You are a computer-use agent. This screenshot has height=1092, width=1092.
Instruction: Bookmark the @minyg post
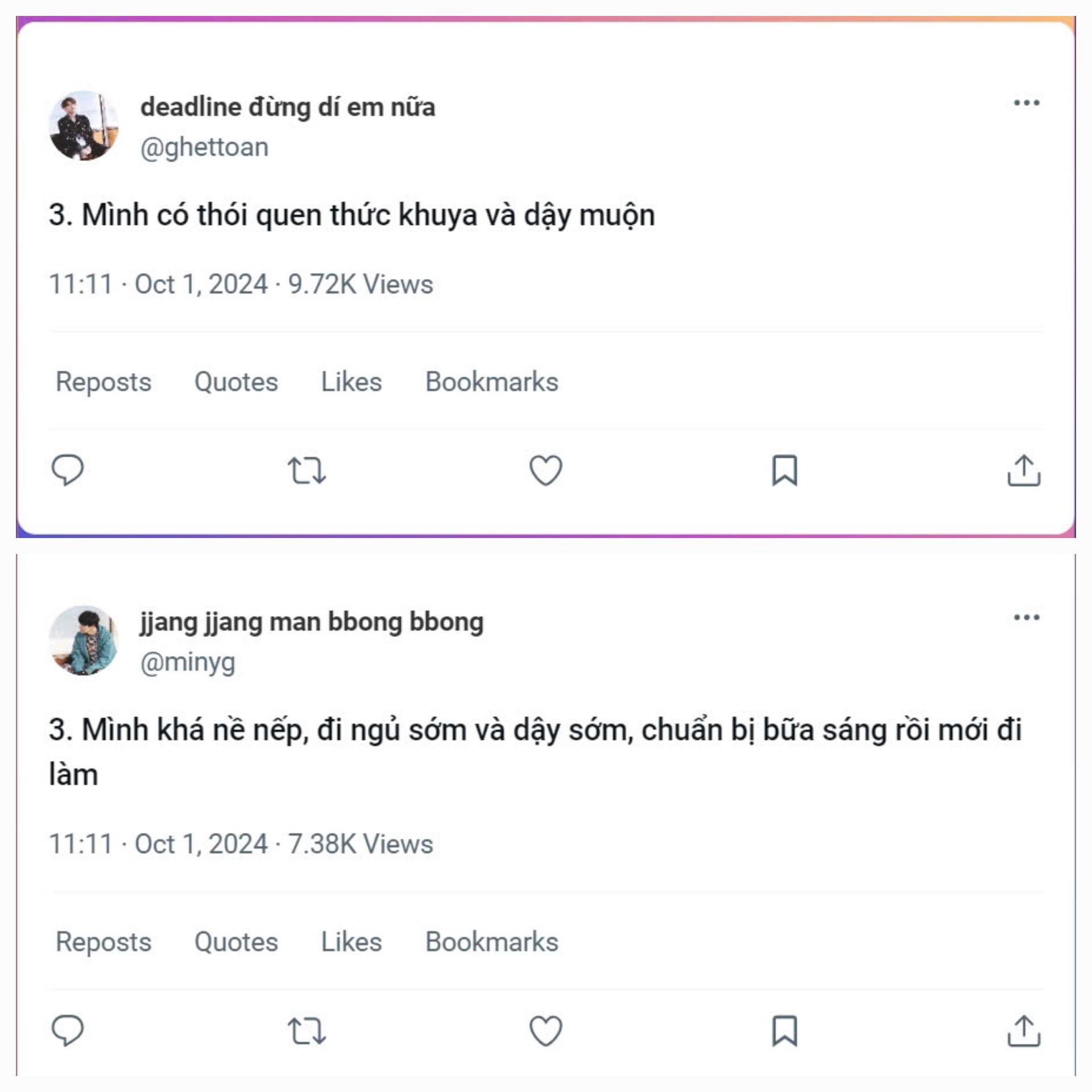tap(784, 1031)
